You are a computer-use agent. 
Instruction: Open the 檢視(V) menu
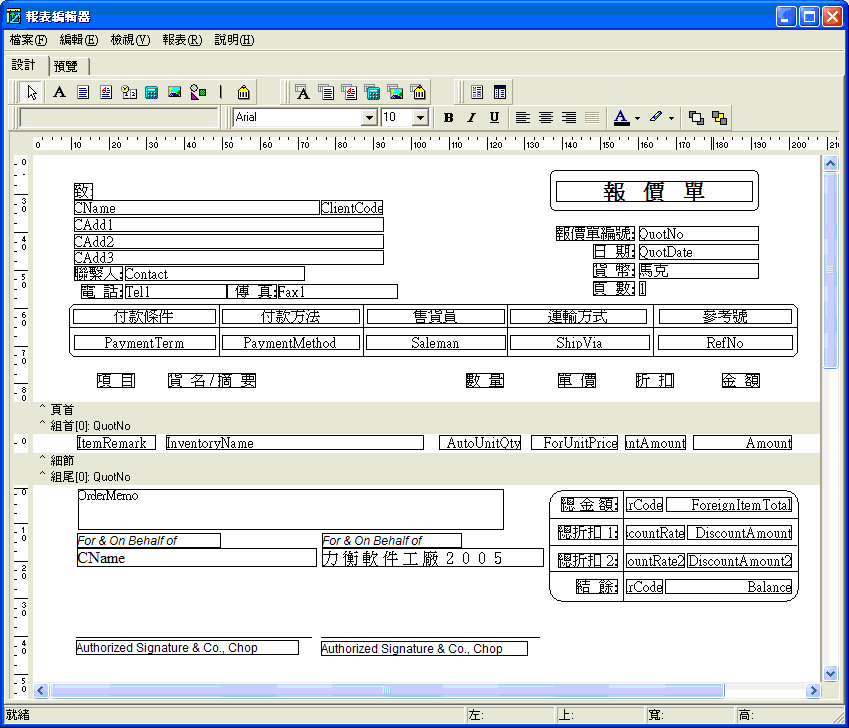130,40
